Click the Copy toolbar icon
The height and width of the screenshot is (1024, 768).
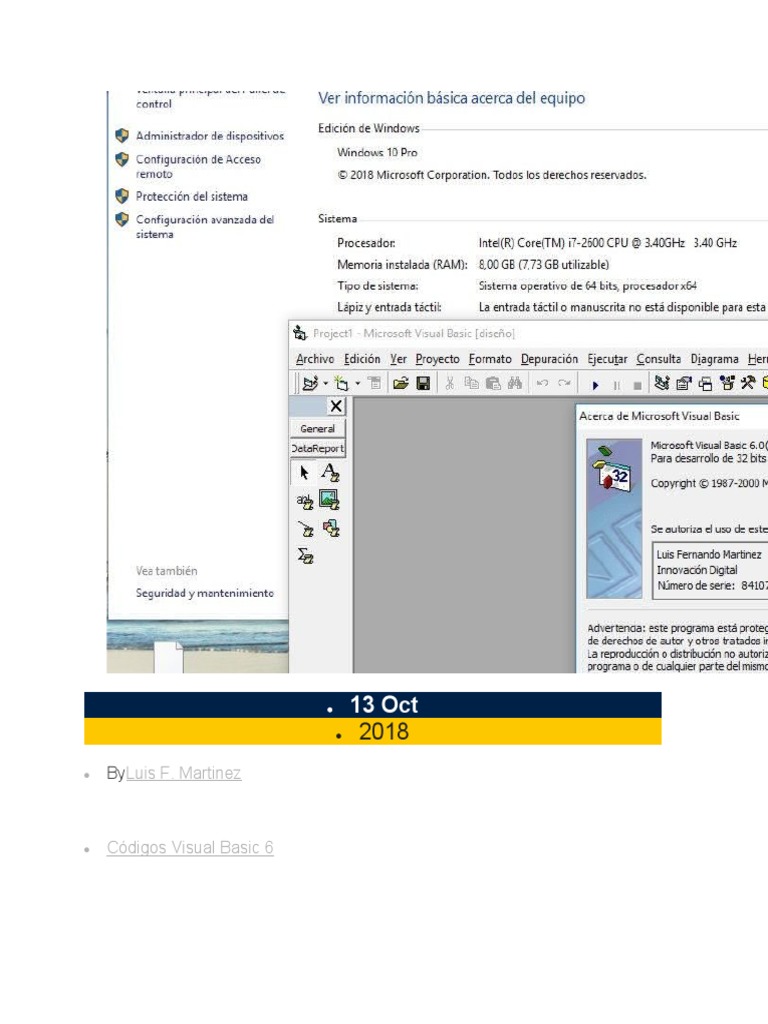tap(472, 383)
